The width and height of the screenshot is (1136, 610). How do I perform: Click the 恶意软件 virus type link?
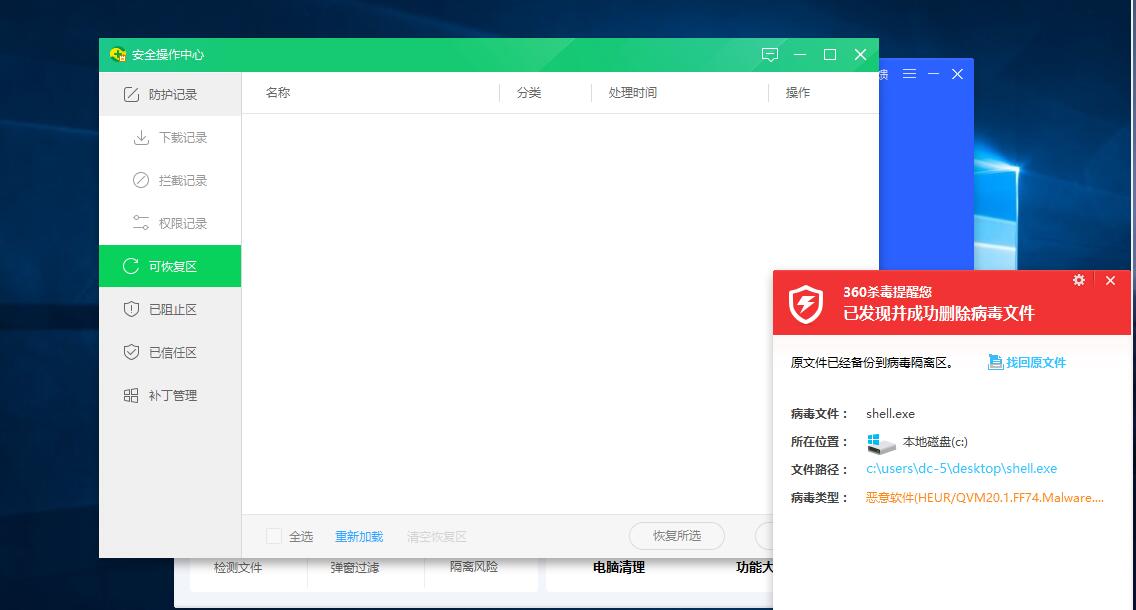coord(984,497)
